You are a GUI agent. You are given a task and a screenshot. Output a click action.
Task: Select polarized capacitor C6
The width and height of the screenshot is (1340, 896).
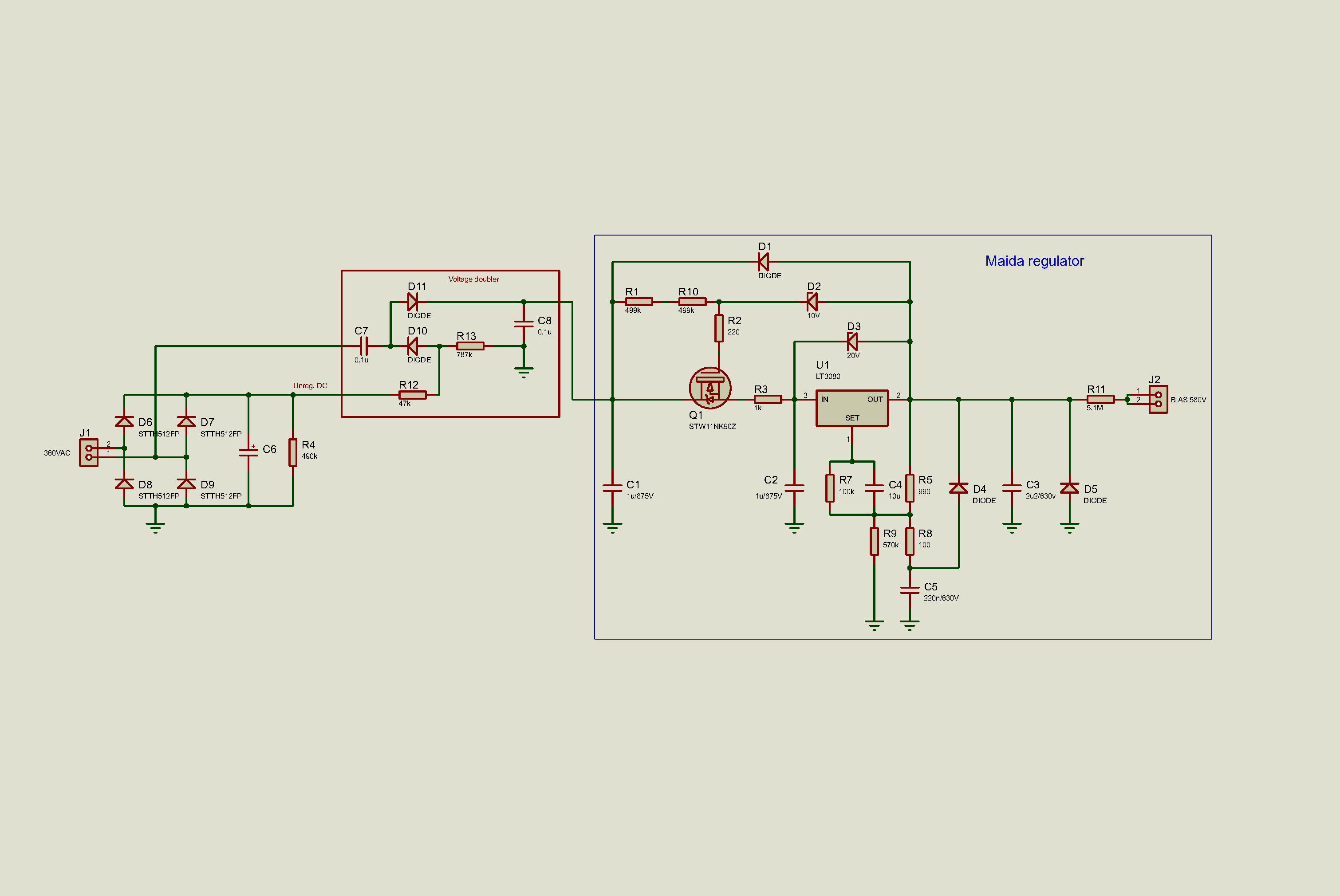pos(248,452)
